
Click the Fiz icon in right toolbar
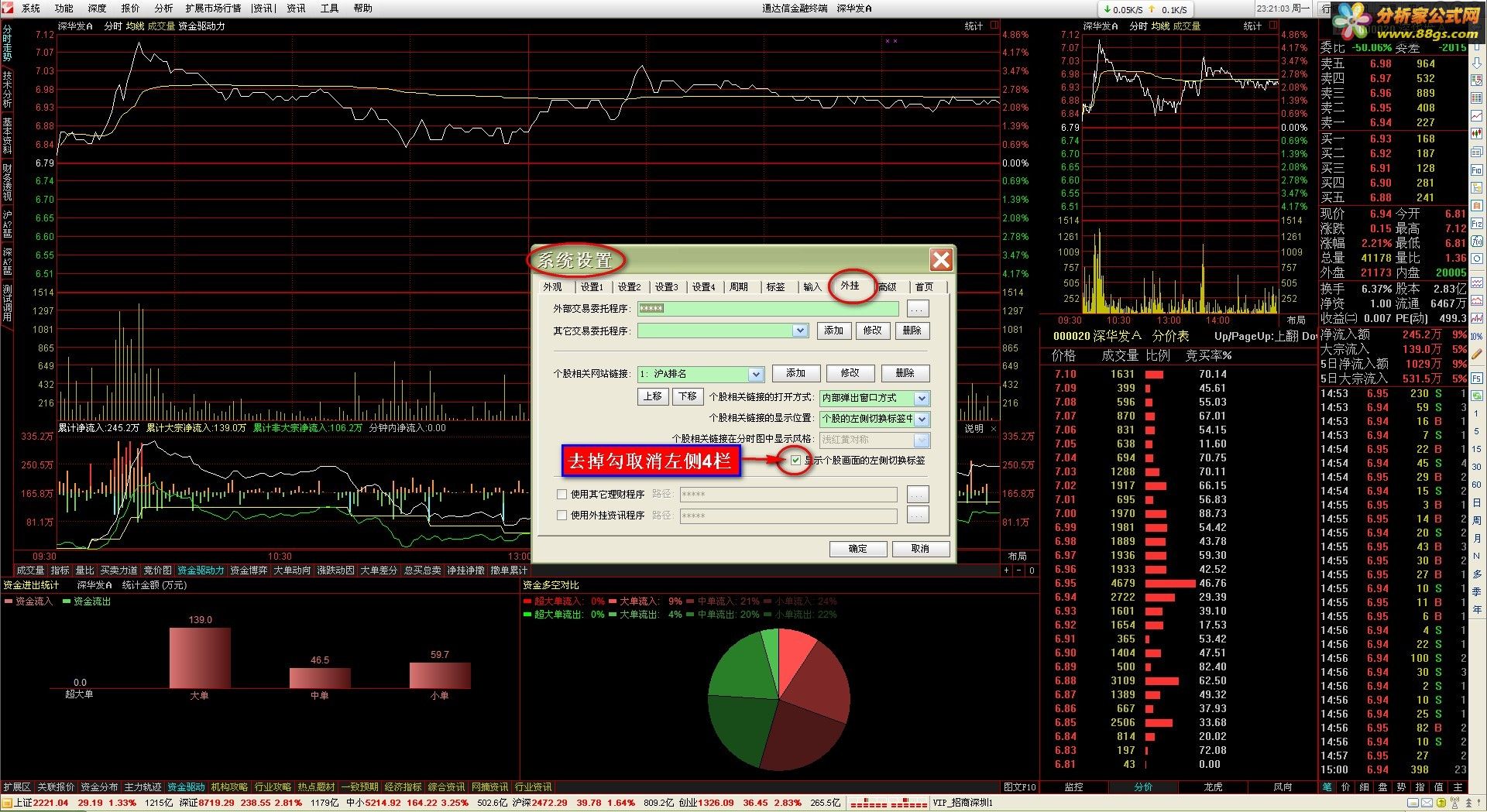tap(1477, 224)
